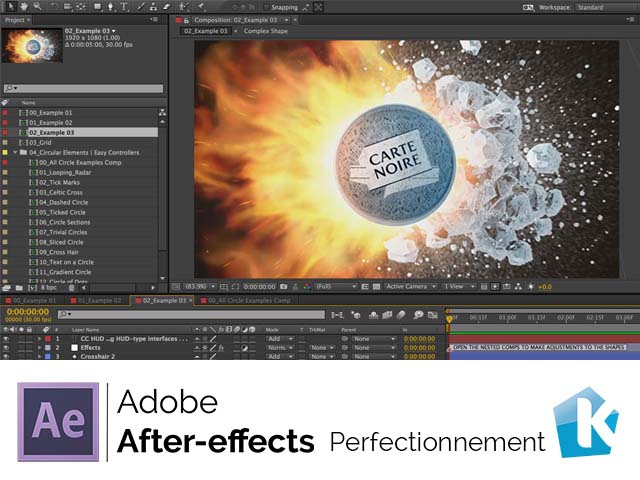Screen dimensions: 640x480
Task: Select the Rotation tool
Action: [53, 7]
